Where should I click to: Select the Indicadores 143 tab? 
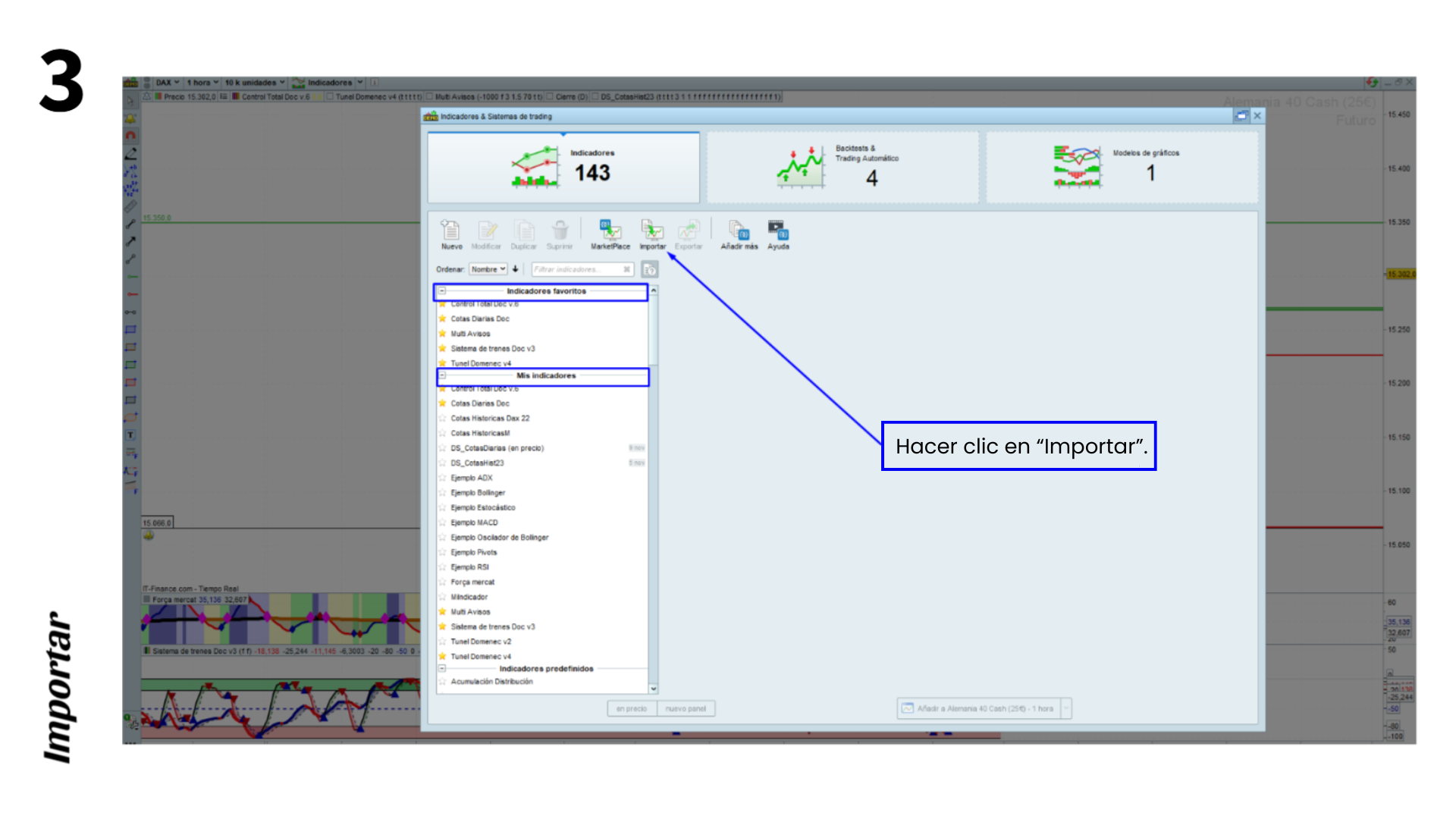563,166
